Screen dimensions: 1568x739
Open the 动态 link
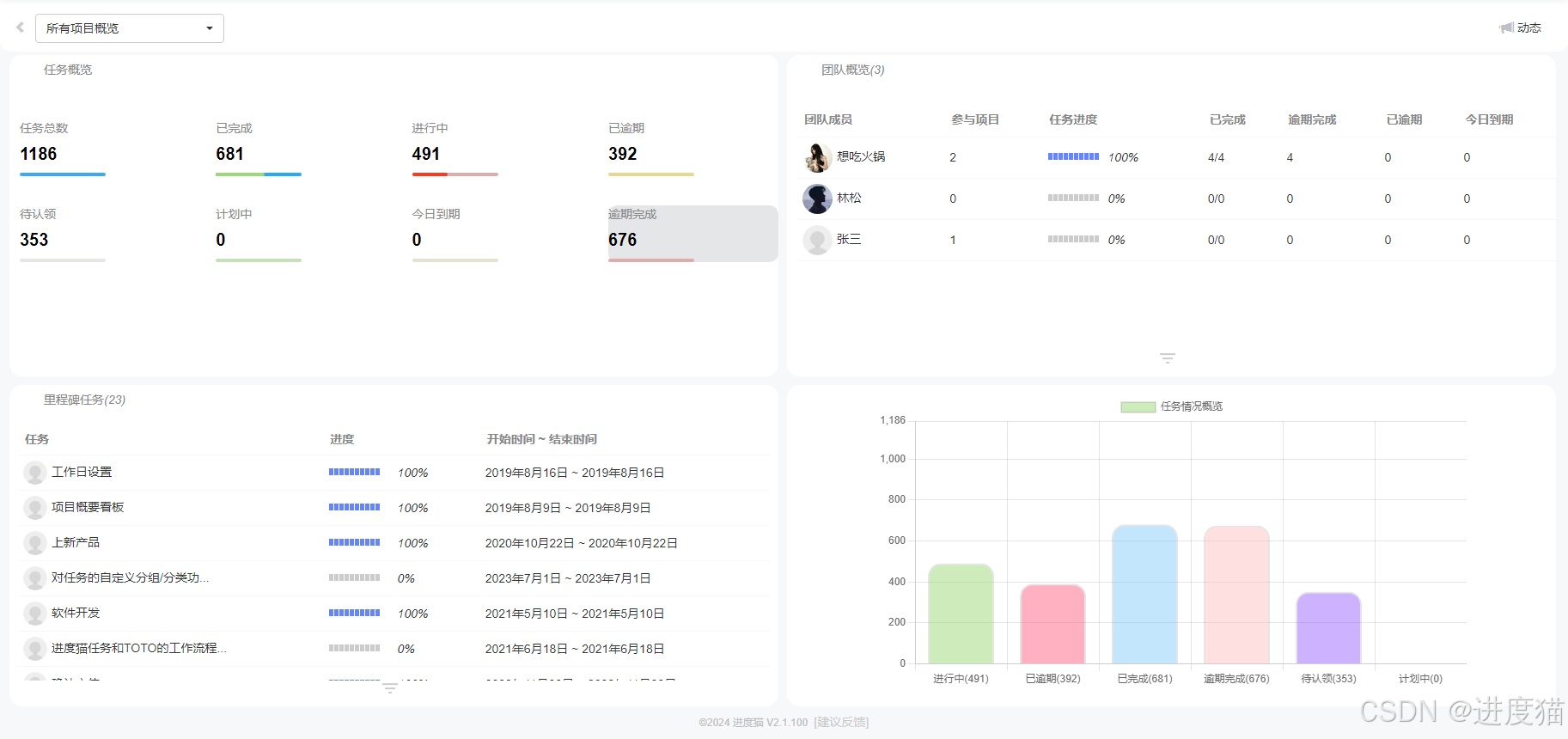pyautogui.click(x=1528, y=27)
